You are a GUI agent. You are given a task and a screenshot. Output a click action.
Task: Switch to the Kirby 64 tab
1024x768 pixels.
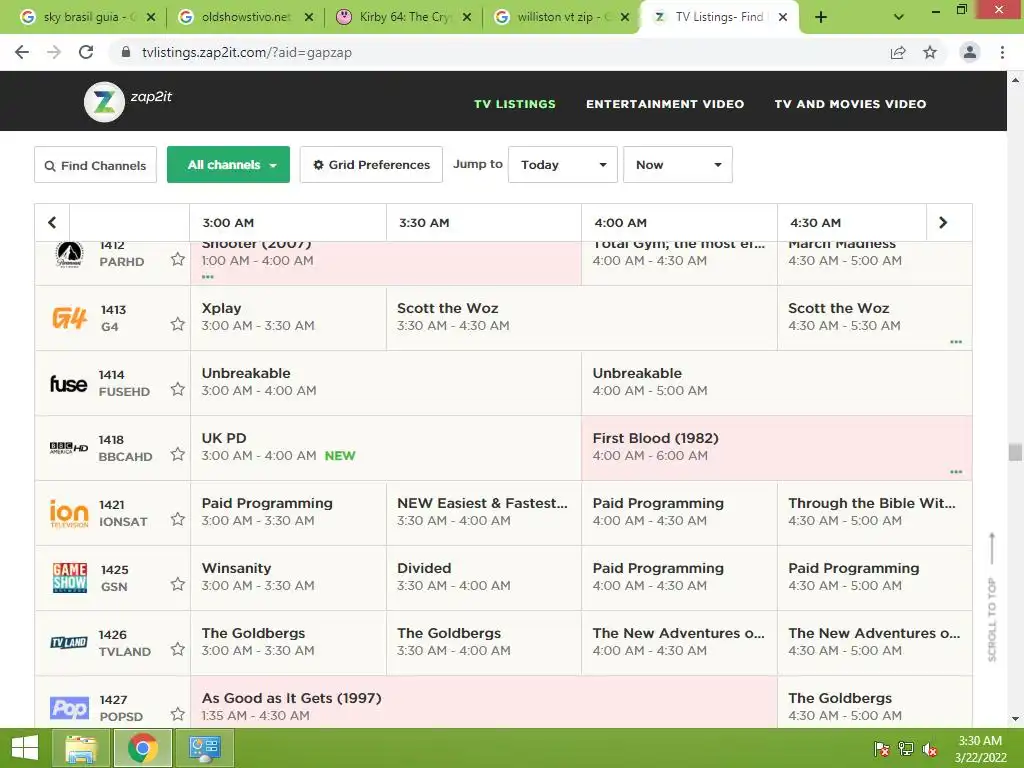[x=403, y=17]
